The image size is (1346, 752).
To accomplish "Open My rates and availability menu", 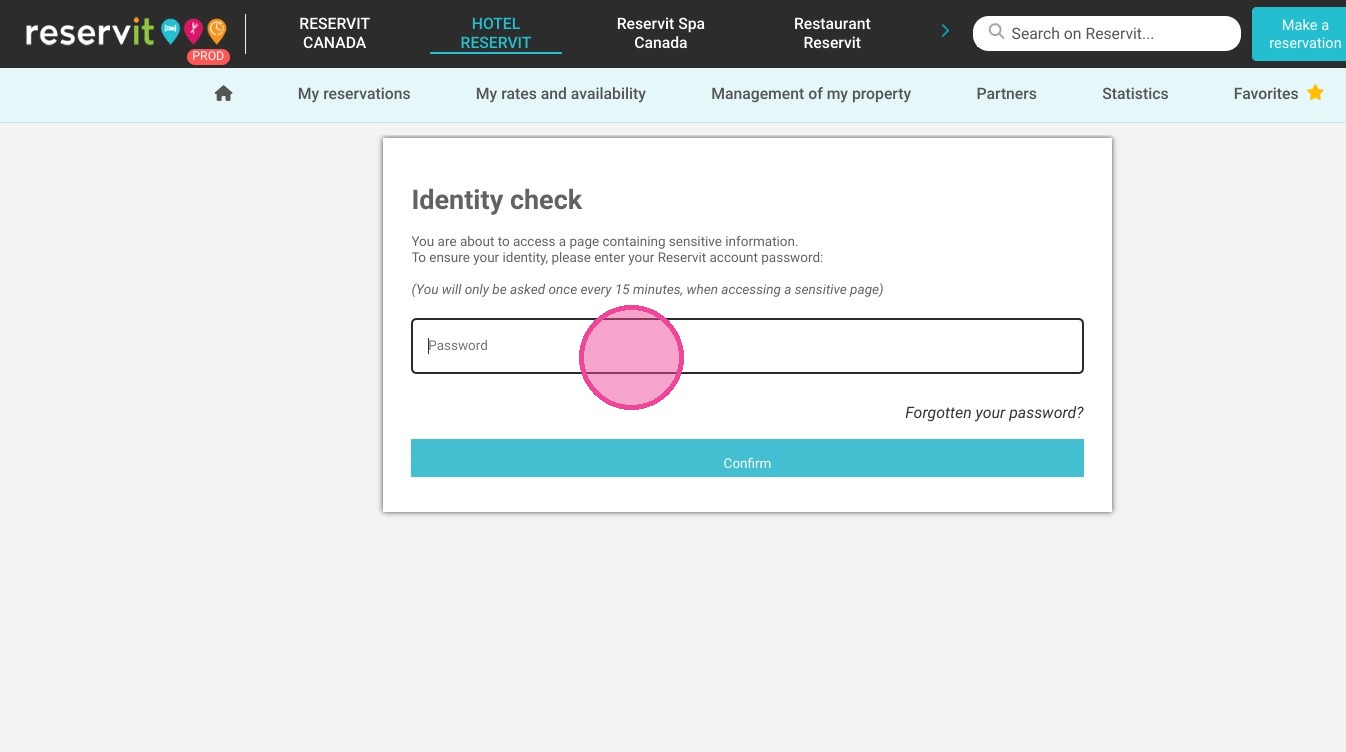I will (561, 94).
